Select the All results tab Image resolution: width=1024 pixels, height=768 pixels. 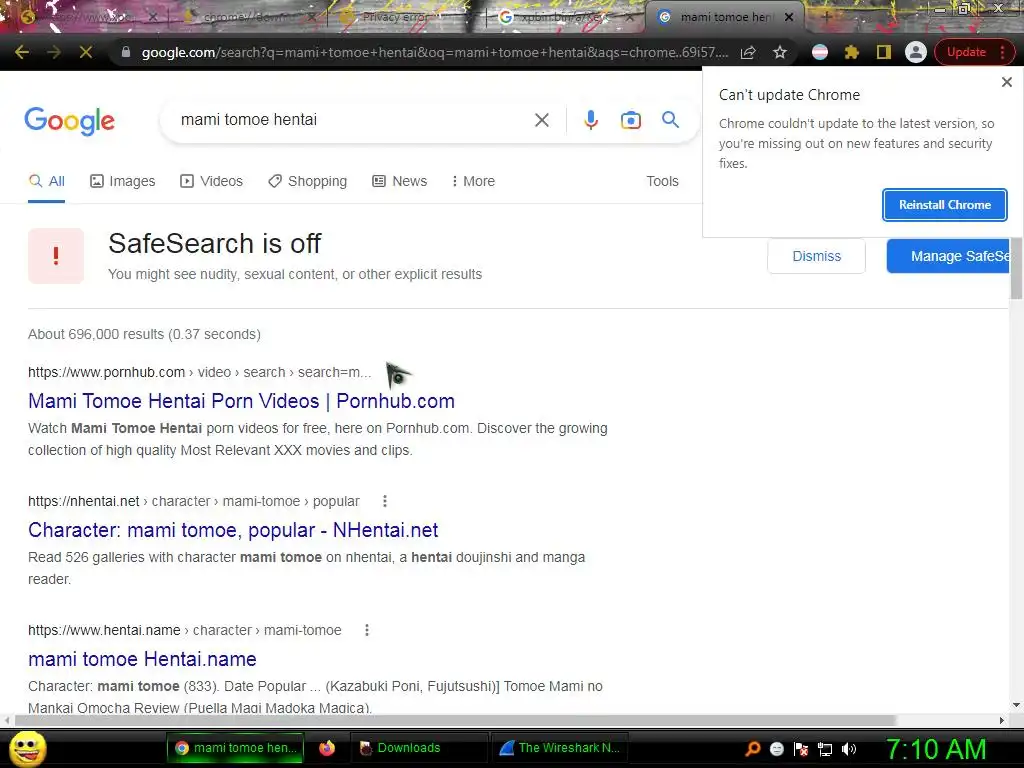pos(46,182)
